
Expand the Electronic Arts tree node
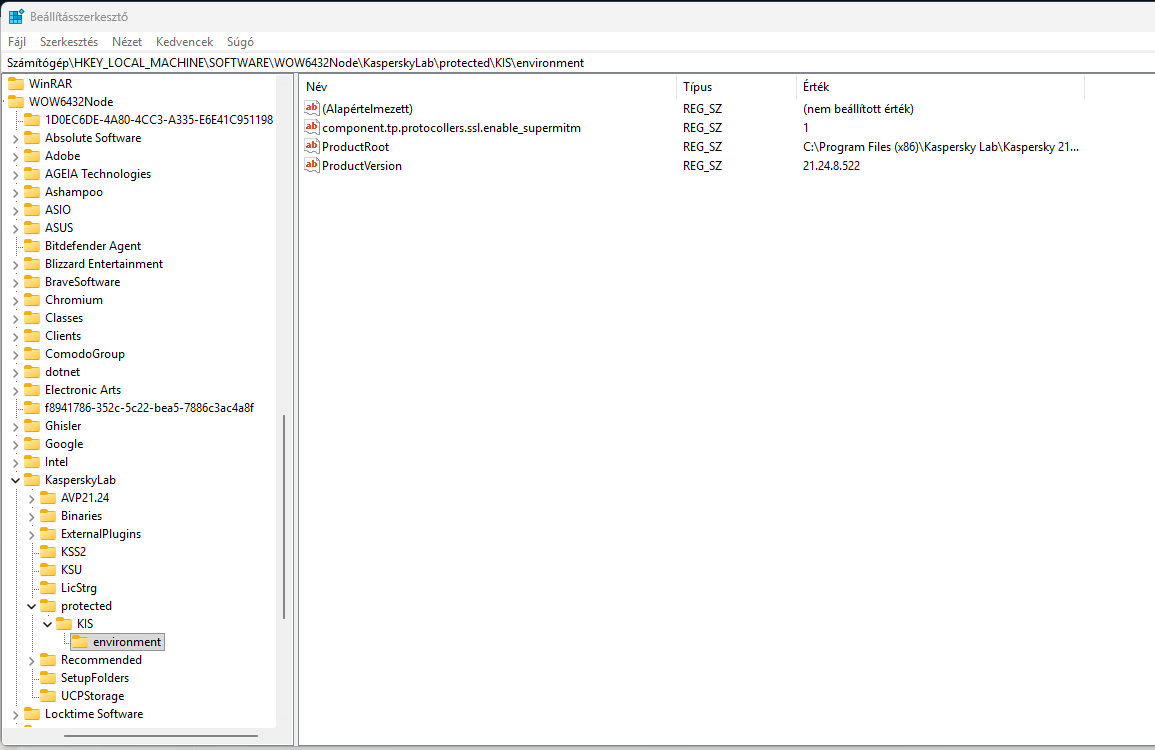(15, 390)
